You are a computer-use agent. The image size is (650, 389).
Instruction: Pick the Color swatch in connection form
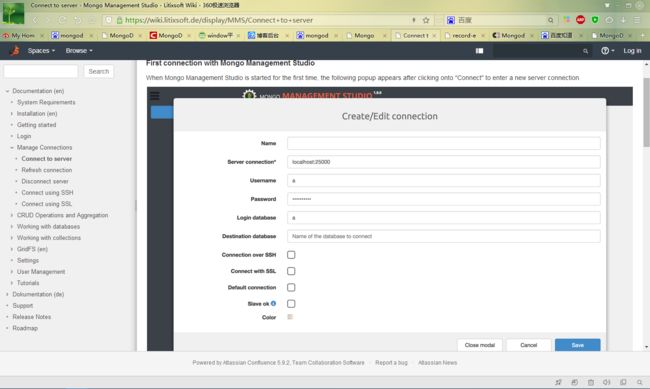pos(290,317)
